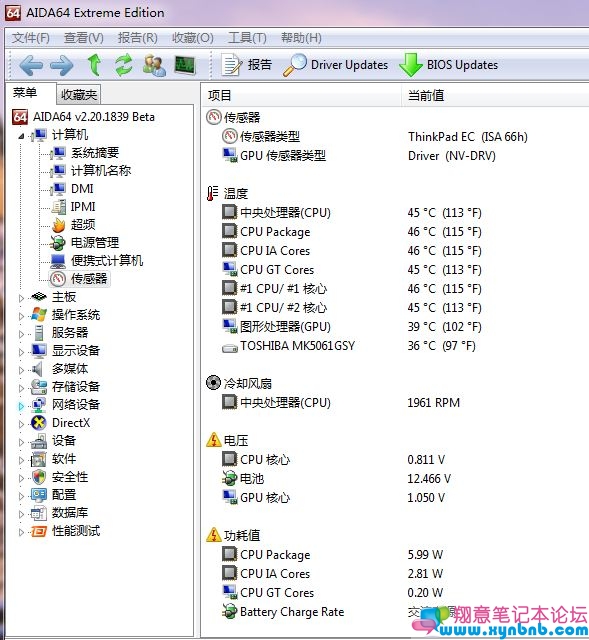
Task: Switch to the 收藏夹 tab
Action: tap(79, 95)
